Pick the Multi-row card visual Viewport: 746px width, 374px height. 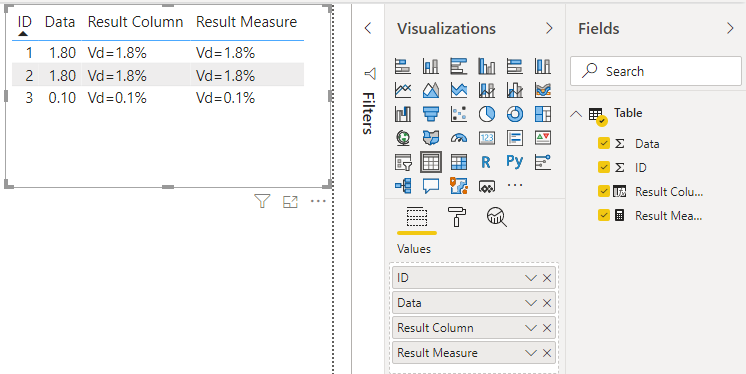[x=515, y=138]
